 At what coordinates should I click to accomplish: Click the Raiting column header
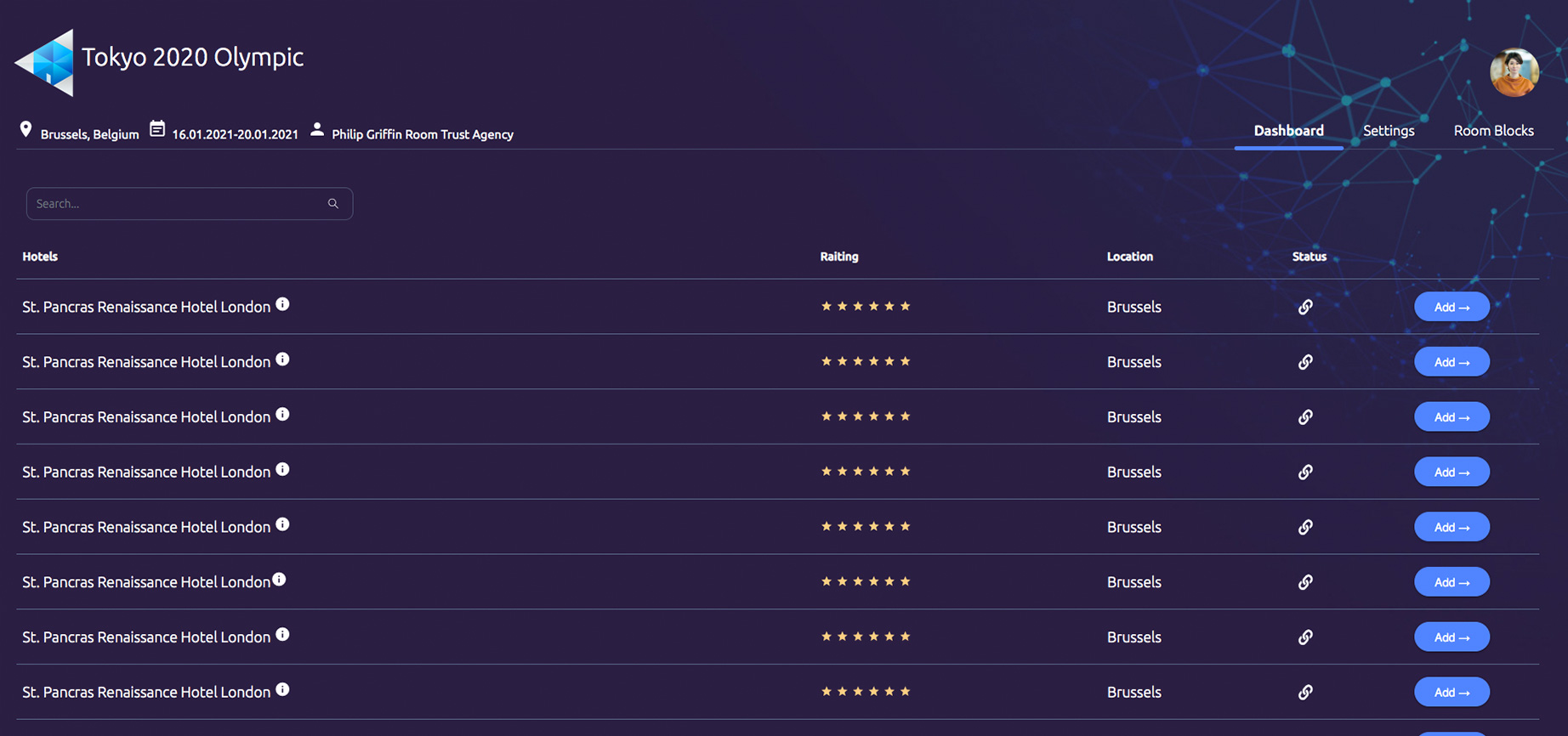click(x=839, y=257)
